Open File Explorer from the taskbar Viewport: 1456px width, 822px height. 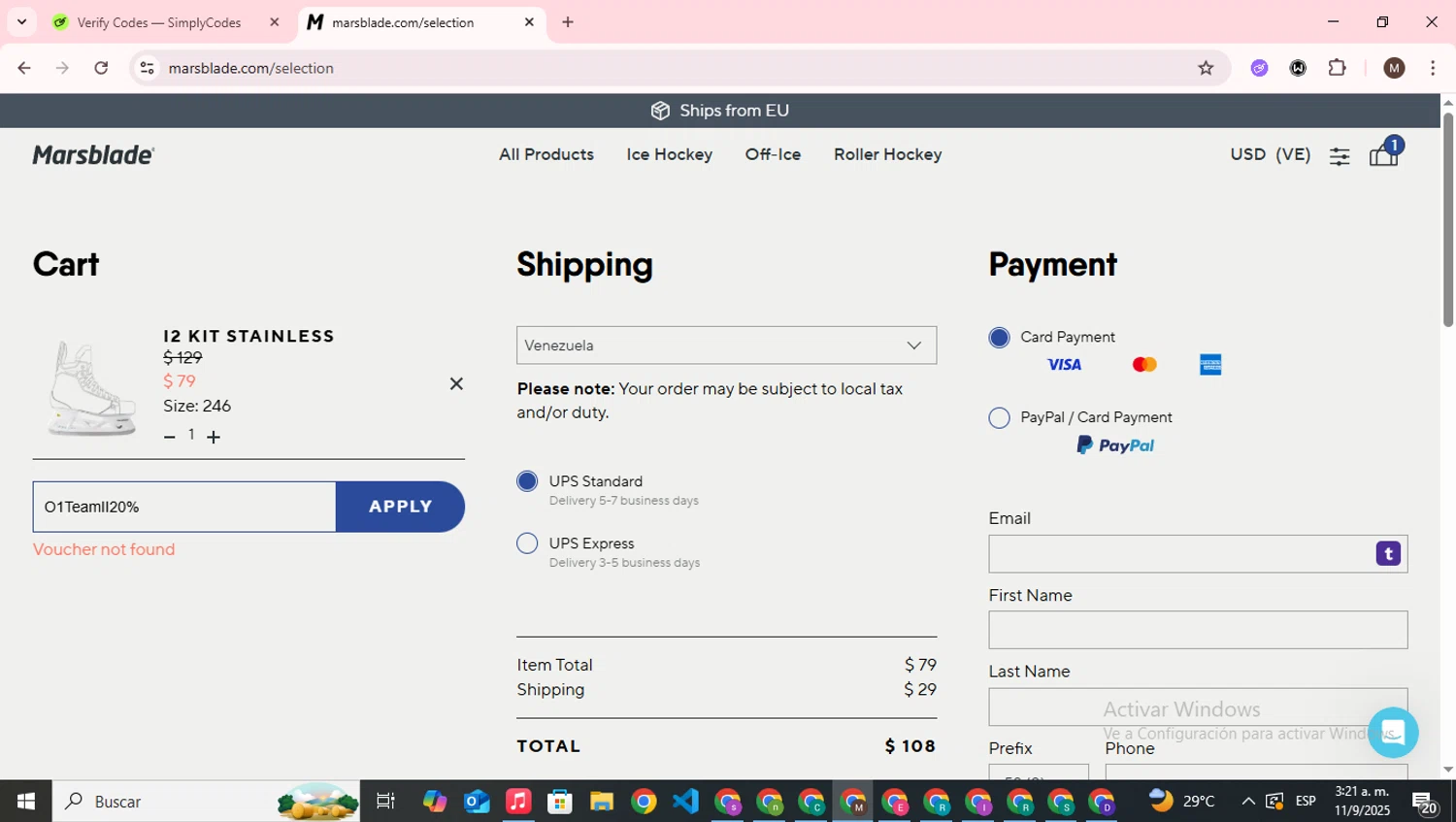602,802
